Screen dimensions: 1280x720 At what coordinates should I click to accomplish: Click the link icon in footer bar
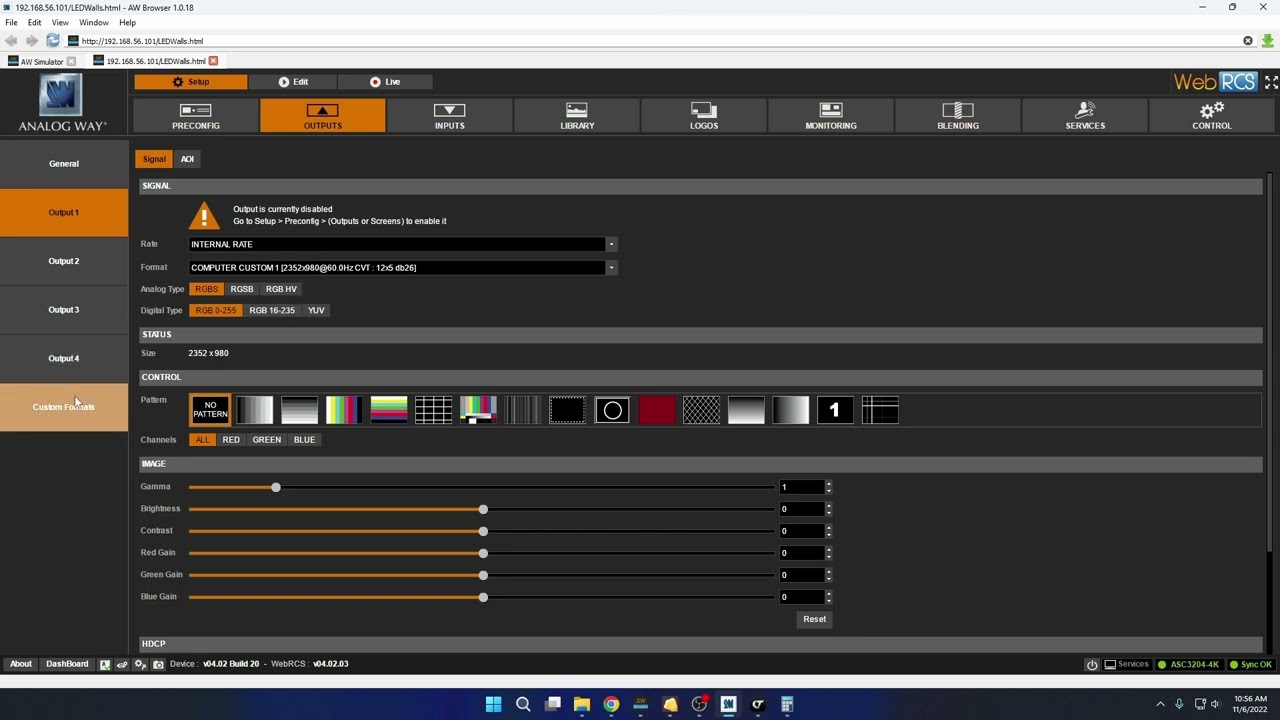[x=122, y=664]
